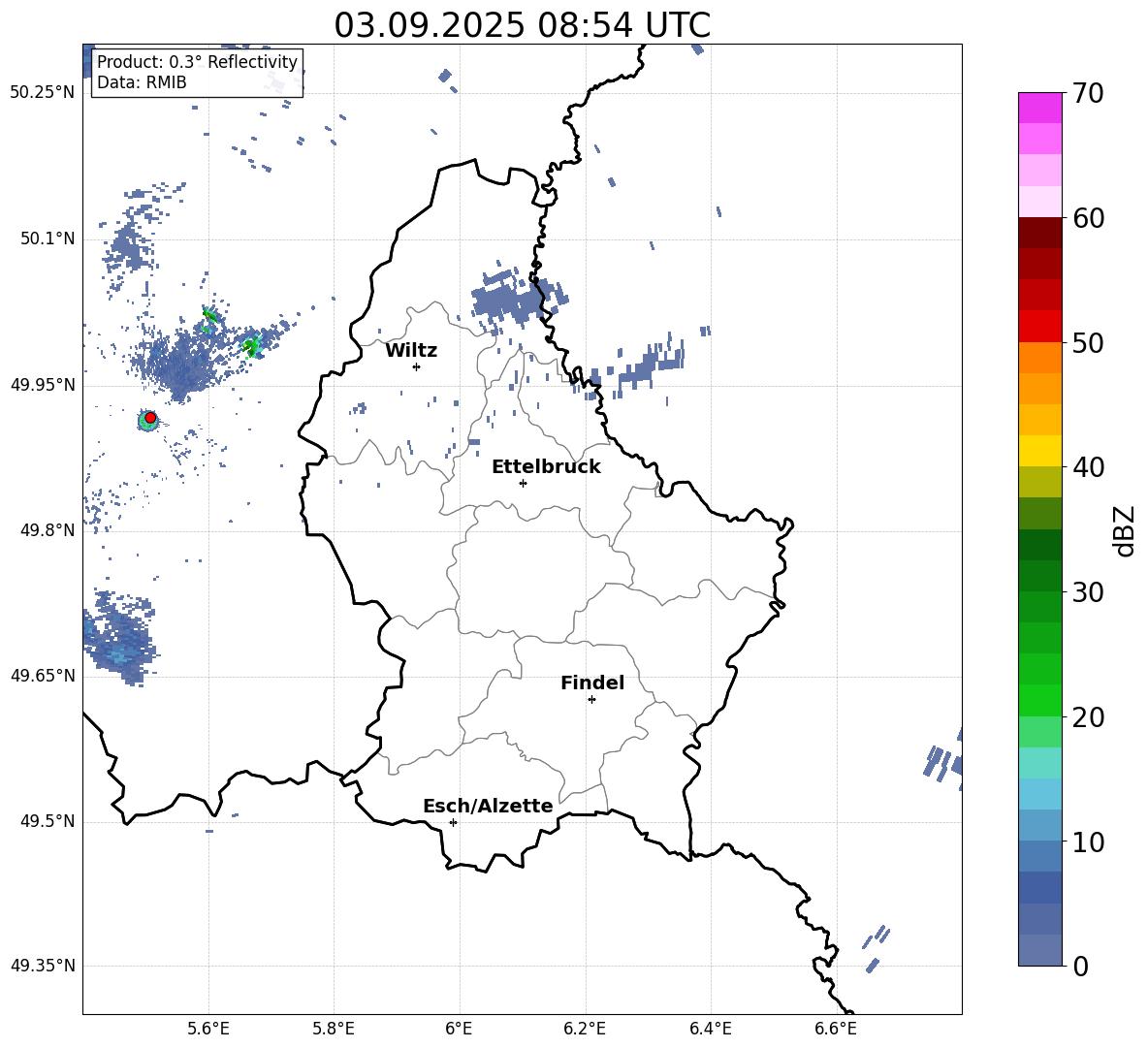Click the 6.2°E longitude label
Image resolution: width=1148 pixels, height=1048 pixels.
tap(585, 1029)
